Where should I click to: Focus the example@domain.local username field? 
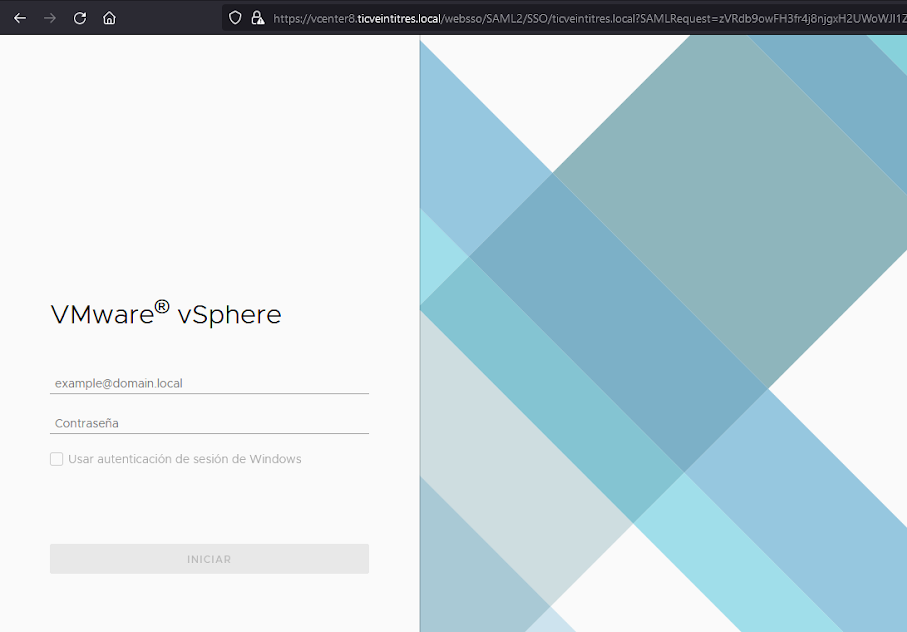click(209, 383)
